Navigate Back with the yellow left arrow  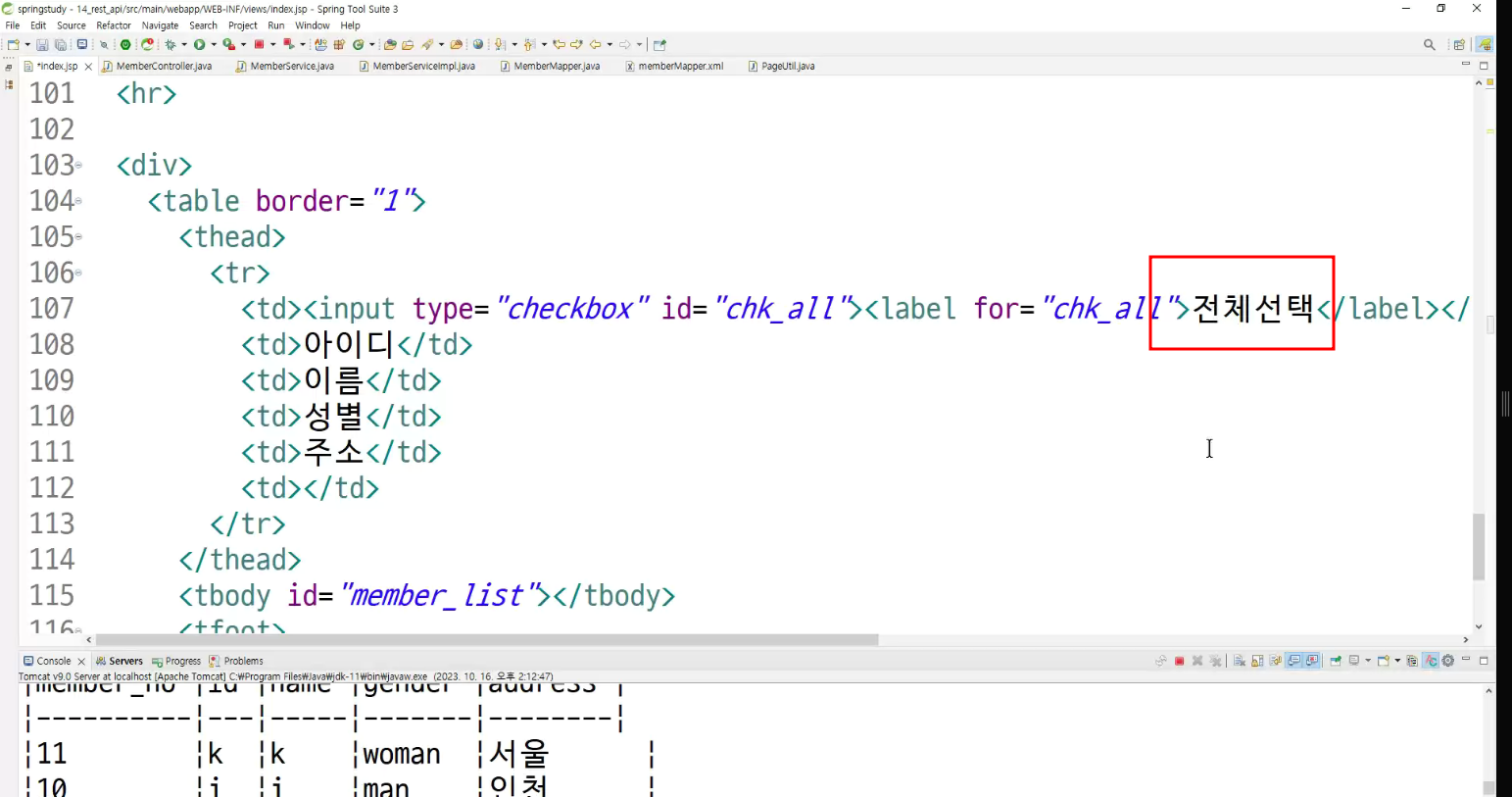[596, 45]
